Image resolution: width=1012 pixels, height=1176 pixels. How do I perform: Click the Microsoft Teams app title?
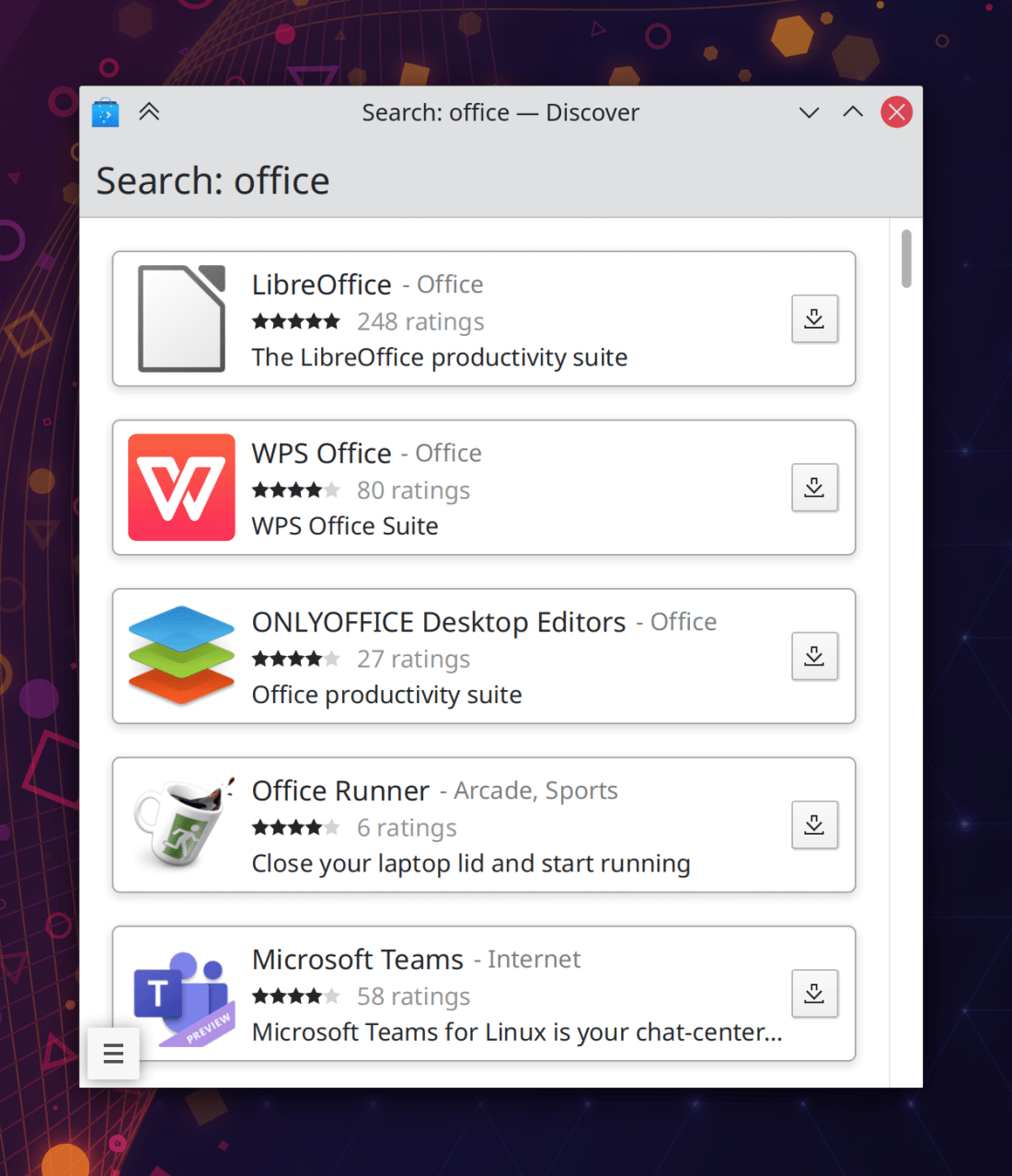[x=357, y=959]
